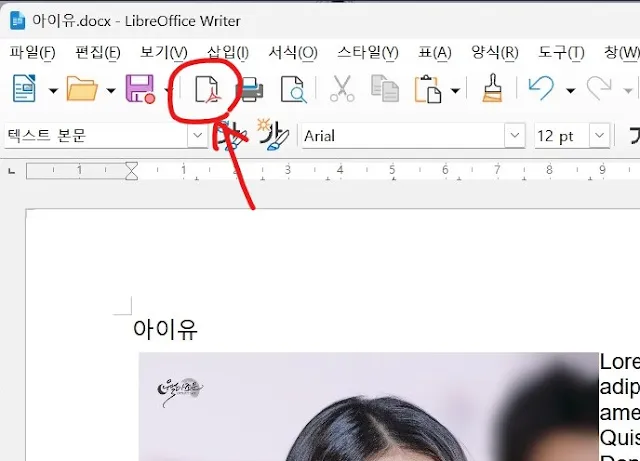Click the New document icon
This screenshot has width=640, height=461.
[24, 88]
